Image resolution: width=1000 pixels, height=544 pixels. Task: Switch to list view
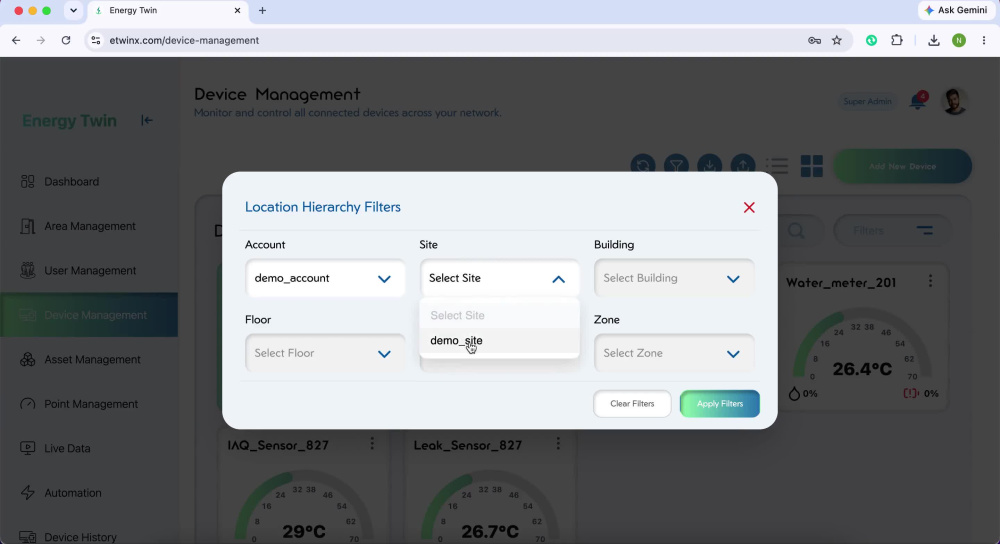pos(777,166)
